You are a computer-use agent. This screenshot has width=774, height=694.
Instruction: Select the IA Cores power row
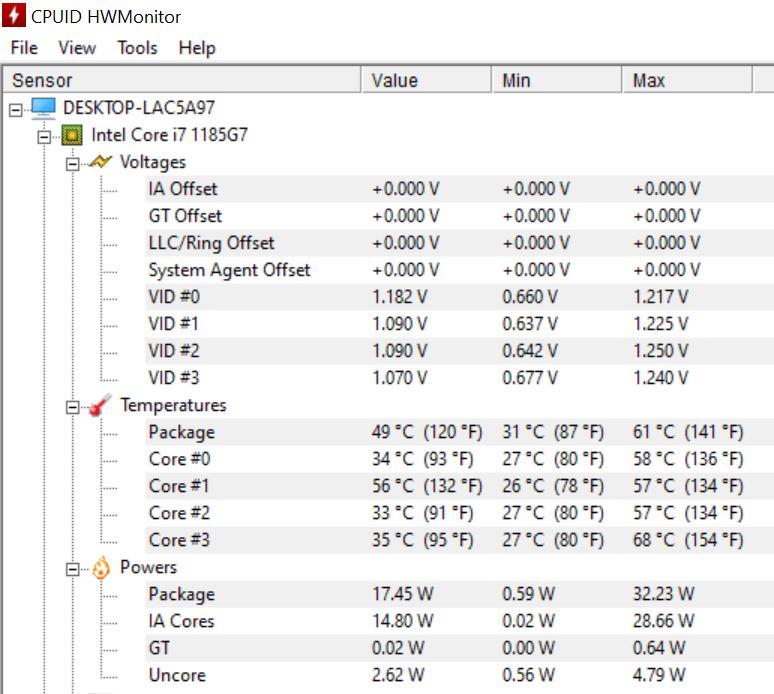460,621
